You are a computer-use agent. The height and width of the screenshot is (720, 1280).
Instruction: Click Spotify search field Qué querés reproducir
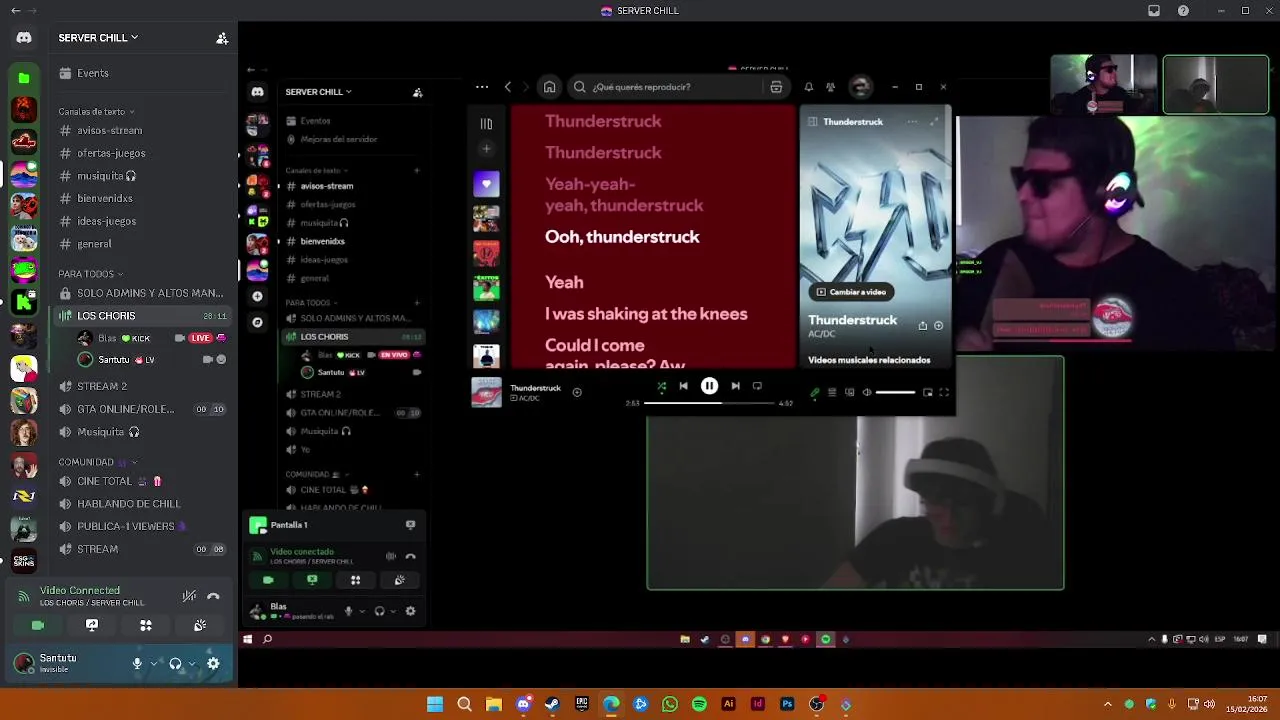coord(677,87)
